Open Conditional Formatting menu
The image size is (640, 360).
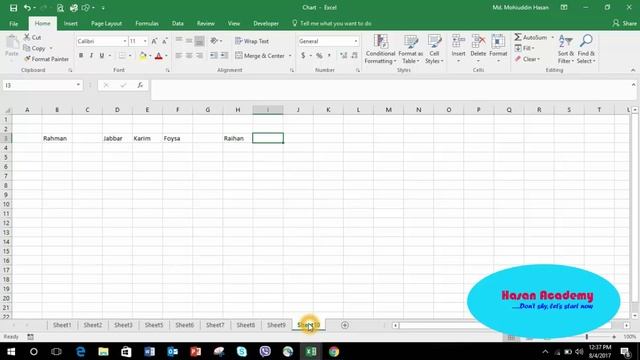tap(380, 49)
